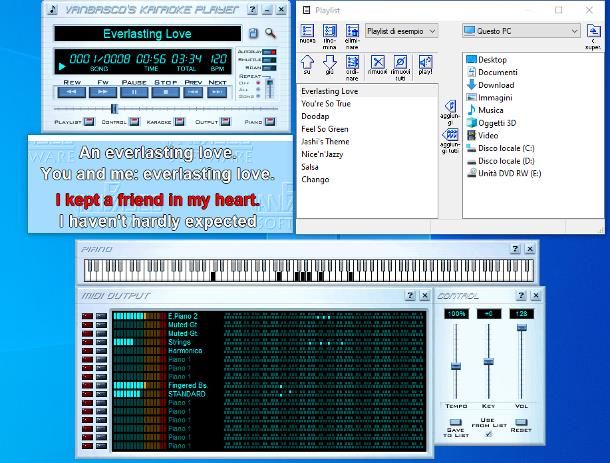Open help for the MIDI Output window
610x463 pixels.
point(410,296)
